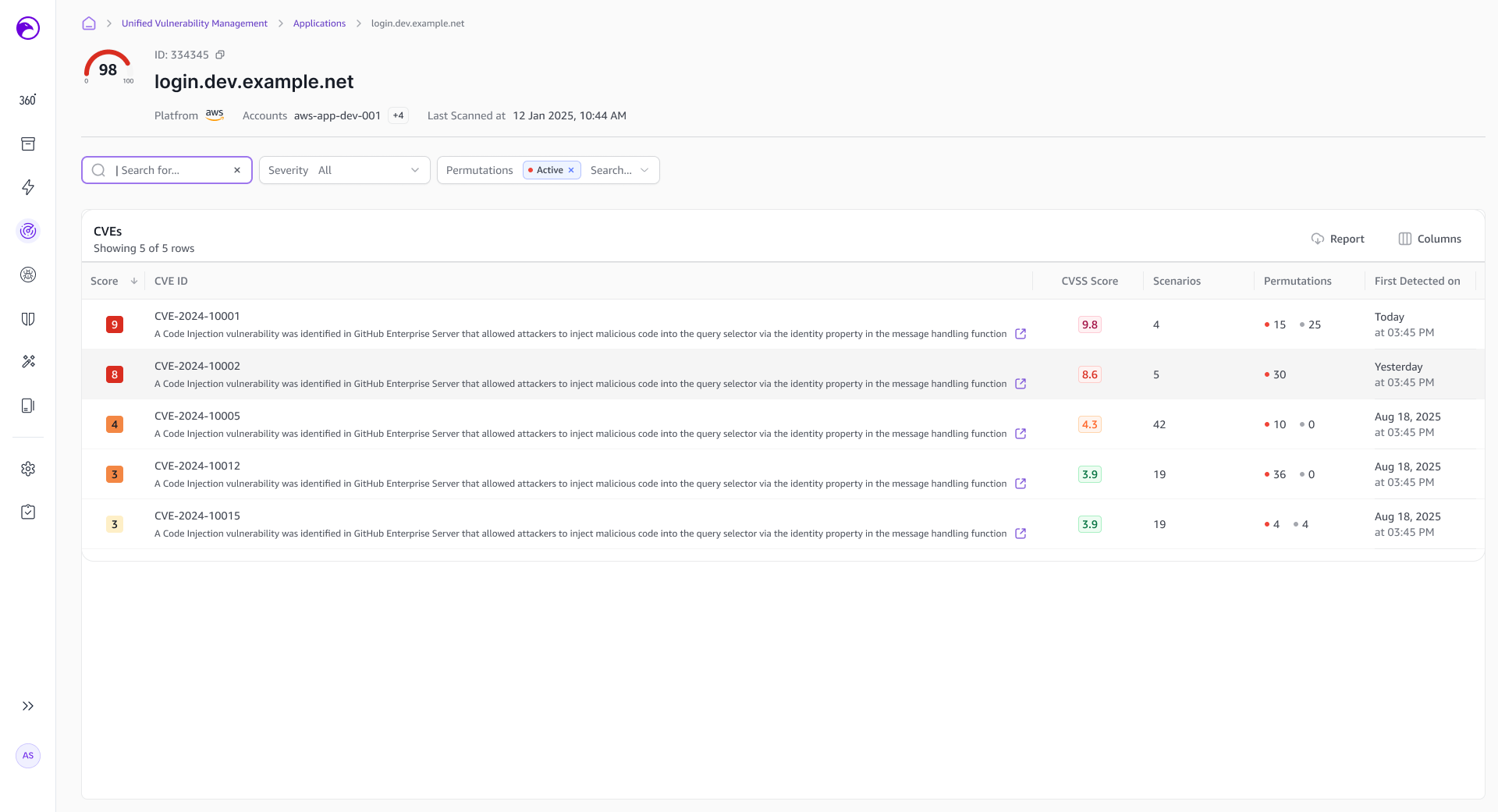
Task: Open the settings gear in sidebar
Action: click(28, 469)
